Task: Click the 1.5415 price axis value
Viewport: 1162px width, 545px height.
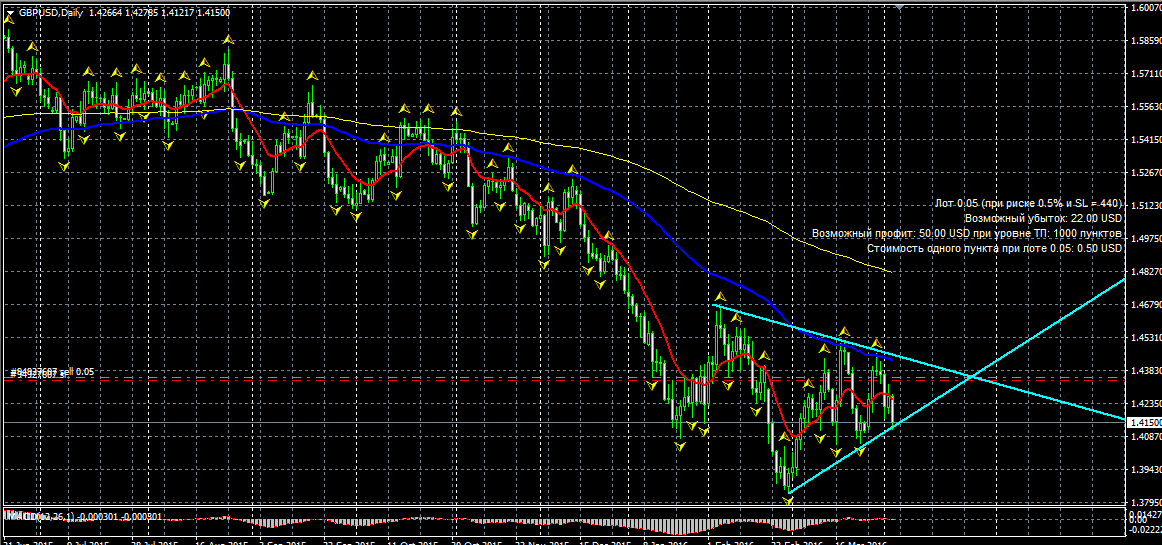Action: 1145,139
